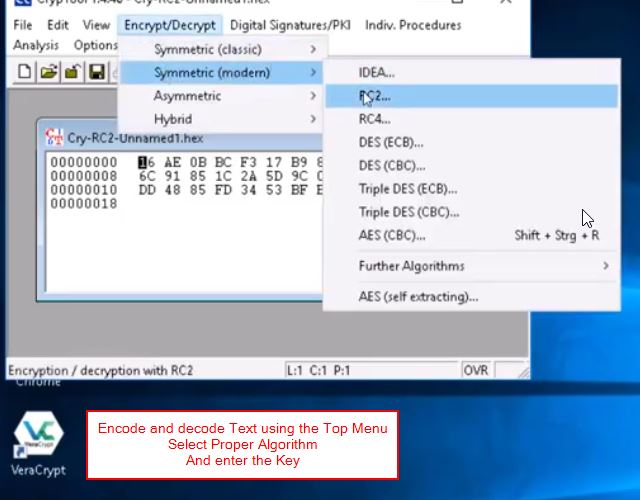The height and width of the screenshot is (500, 640).
Task: Expand the Further Algorithms submenu
Action: coord(472,266)
